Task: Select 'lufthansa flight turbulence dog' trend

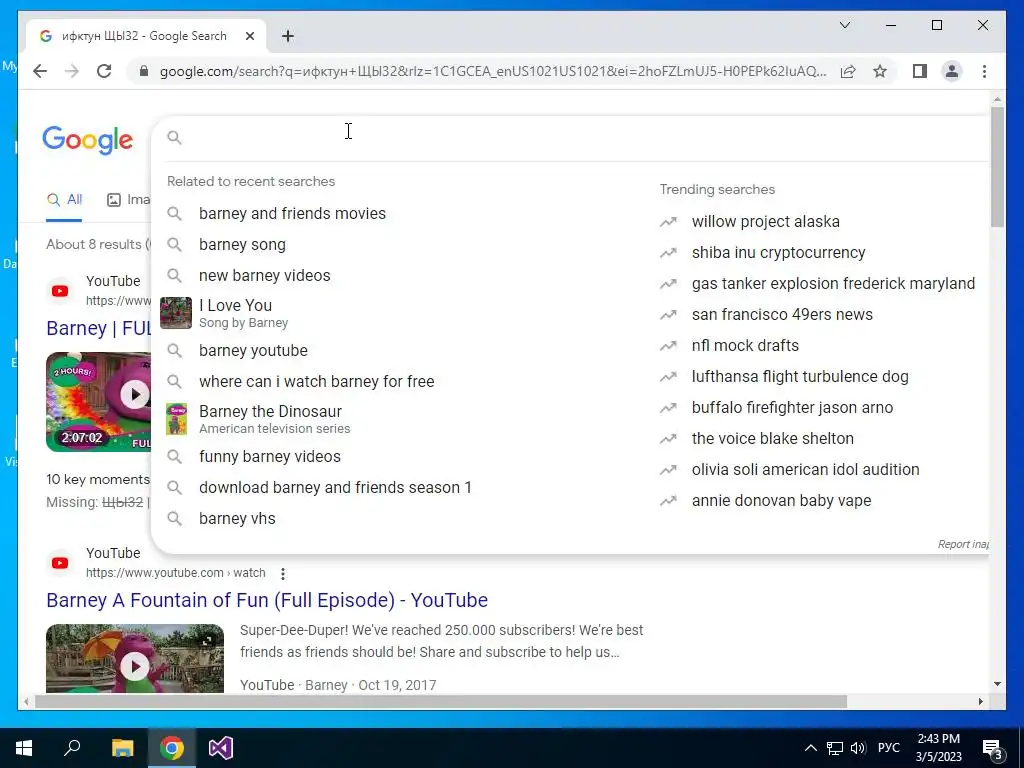Action: pos(800,377)
